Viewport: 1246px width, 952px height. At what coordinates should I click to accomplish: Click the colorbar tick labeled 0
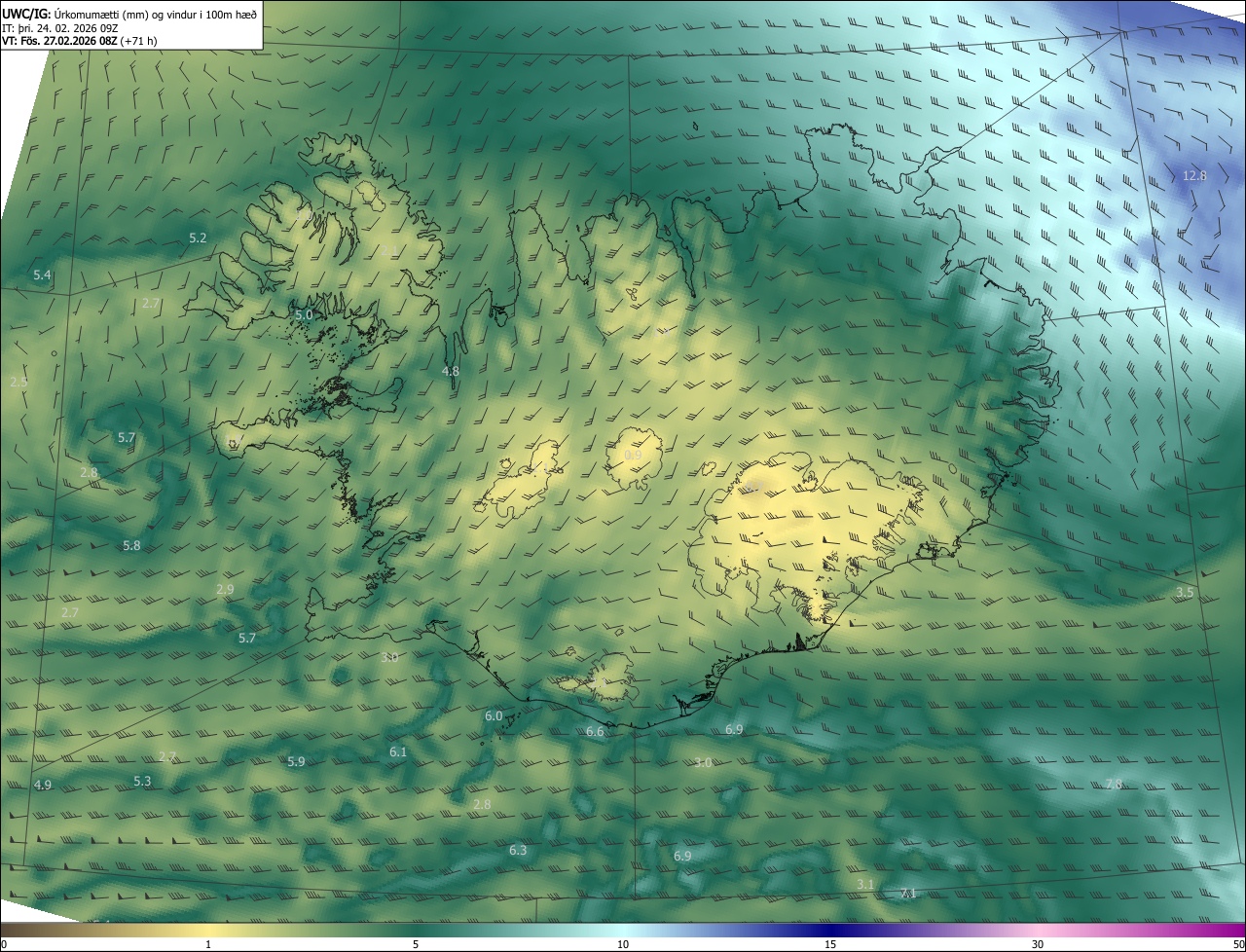pyautogui.click(x=4, y=944)
